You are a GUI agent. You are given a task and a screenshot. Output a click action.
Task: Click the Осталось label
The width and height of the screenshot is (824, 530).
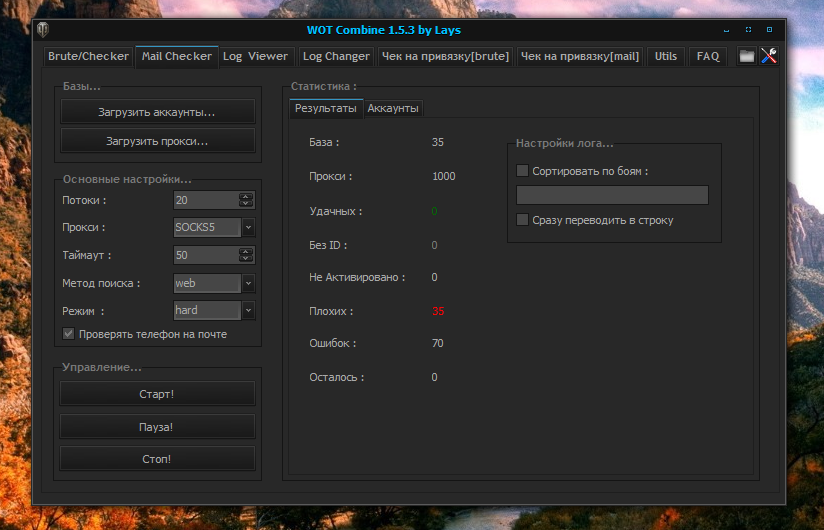click(x=336, y=377)
